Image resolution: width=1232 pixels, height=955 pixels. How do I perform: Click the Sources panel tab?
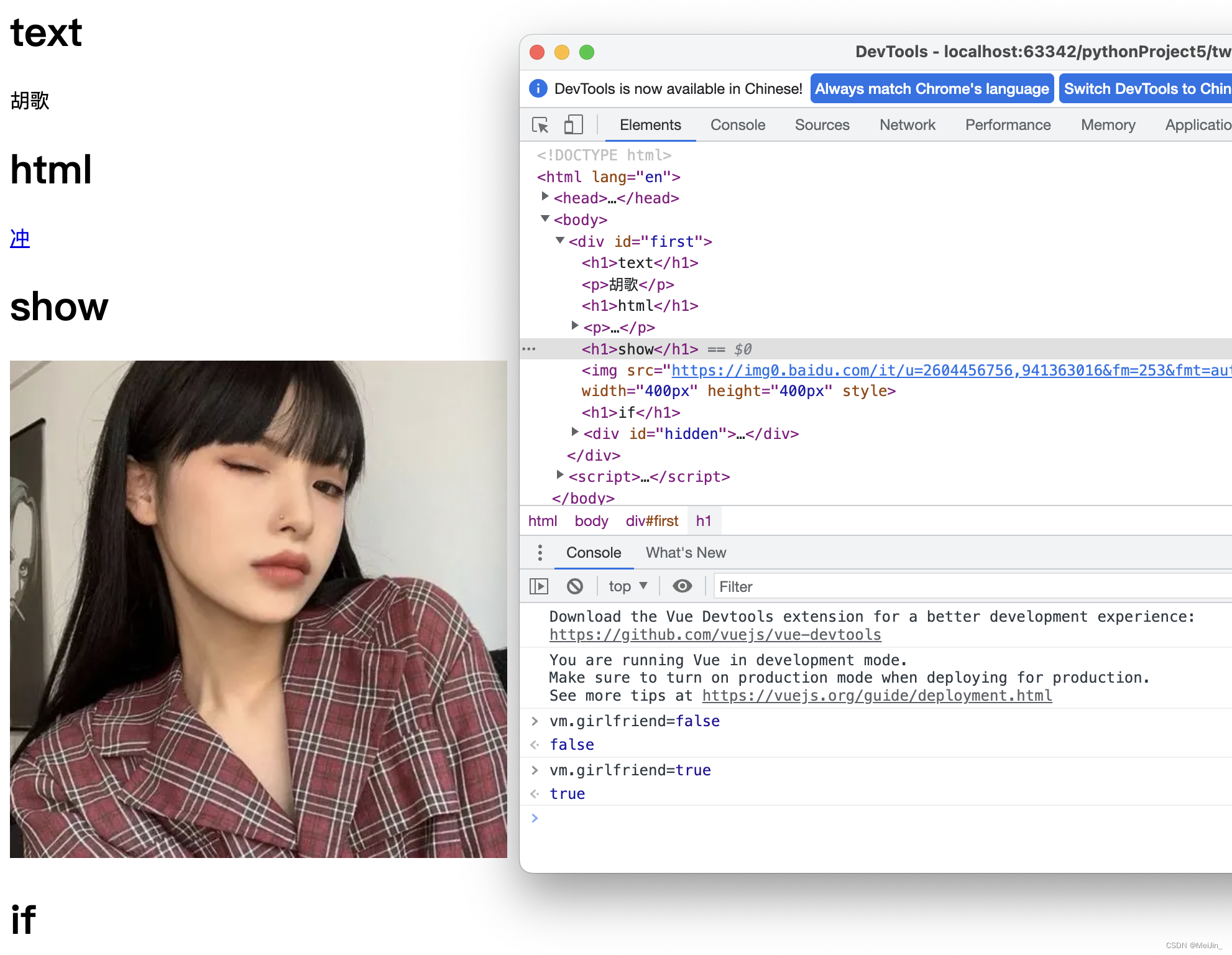[x=823, y=124]
